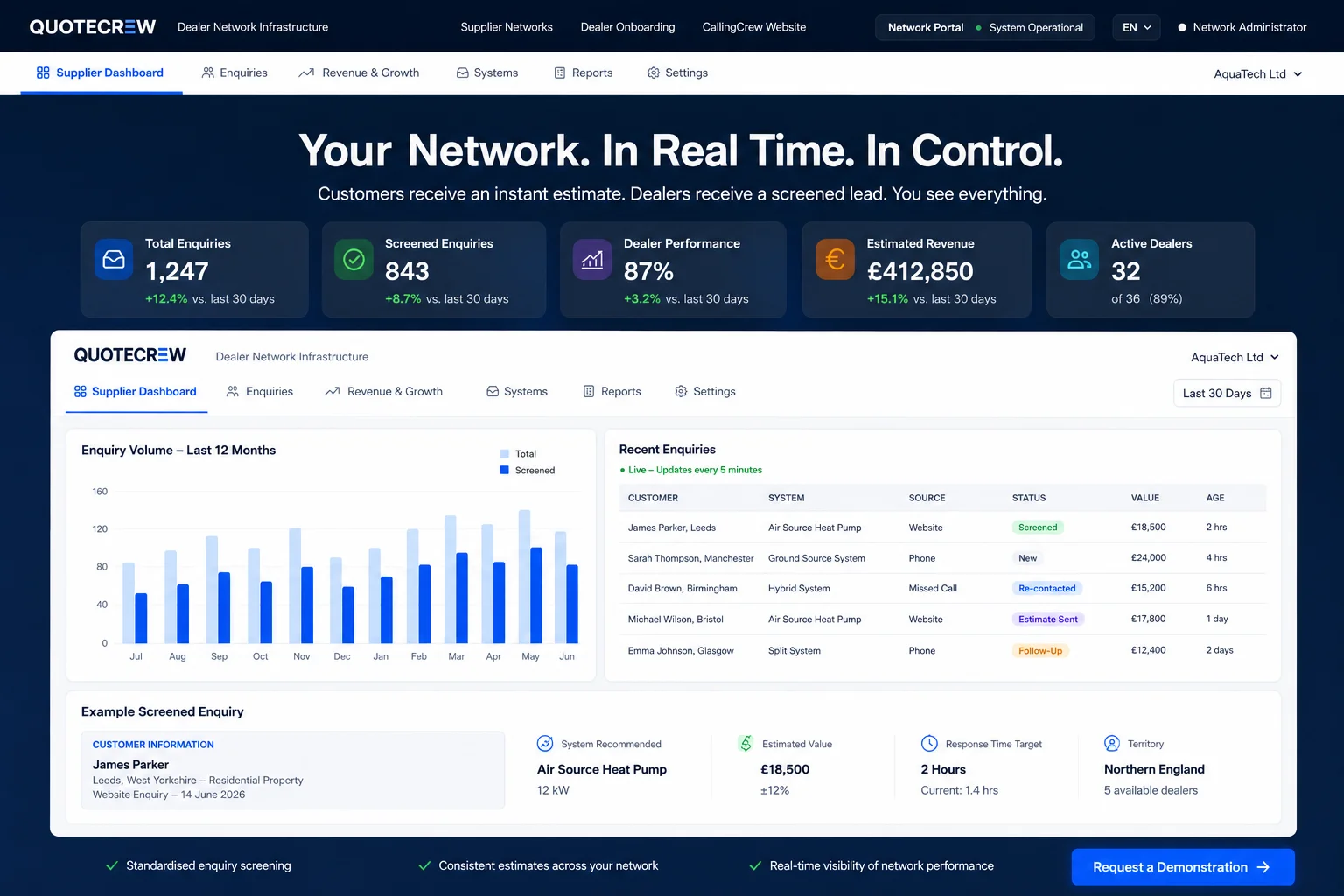Click 'Sarah Thompson, Manchester' customer cell
1344x896 pixels.
pyautogui.click(x=690, y=558)
